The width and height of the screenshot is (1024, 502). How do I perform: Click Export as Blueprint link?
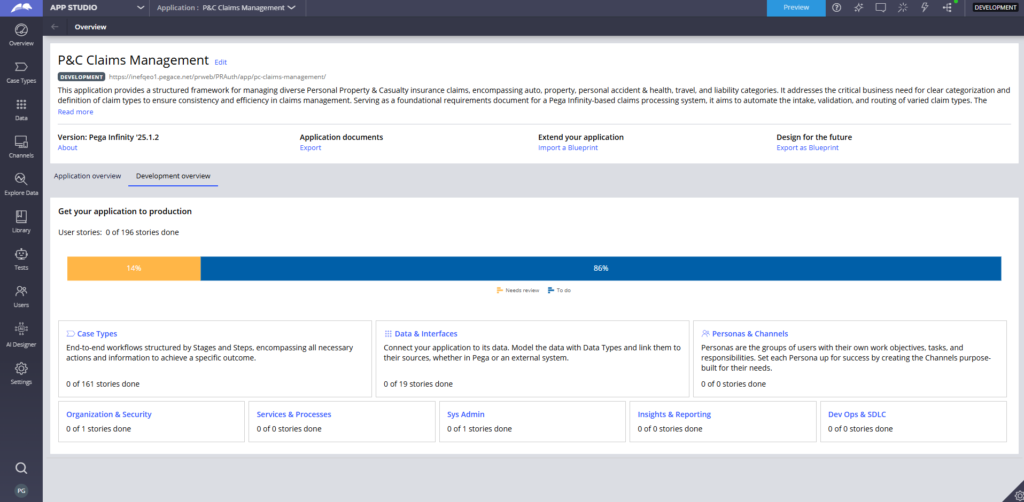pos(807,148)
